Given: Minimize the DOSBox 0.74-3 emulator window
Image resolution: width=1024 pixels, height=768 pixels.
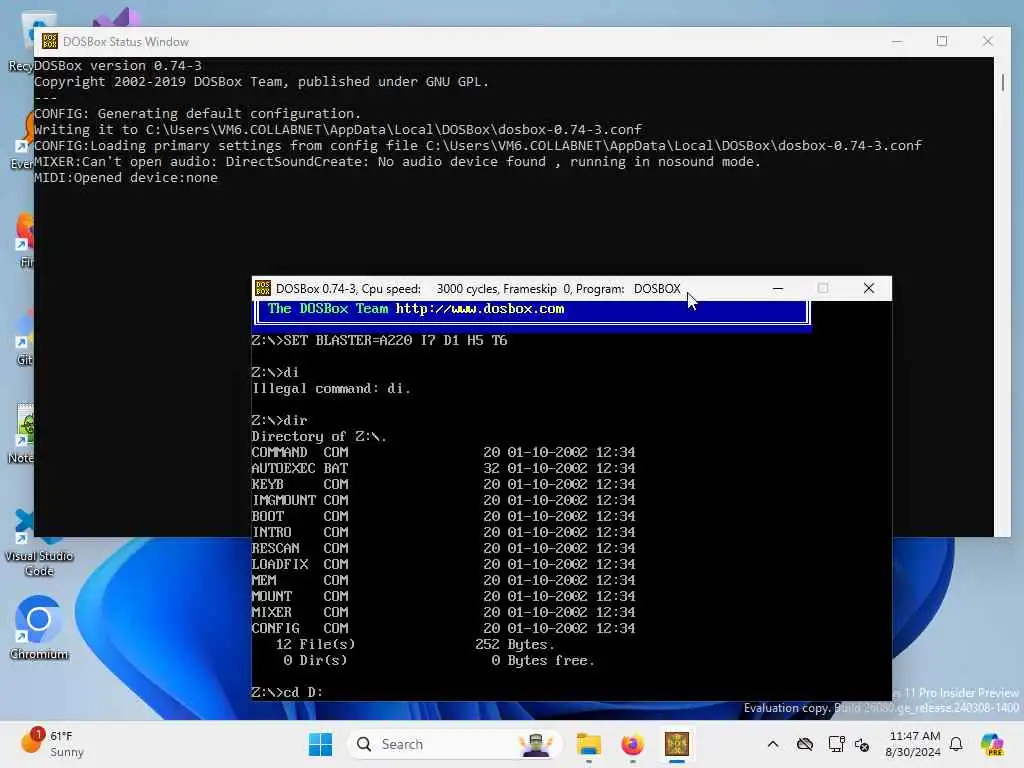Looking at the screenshot, I should [778, 288].
